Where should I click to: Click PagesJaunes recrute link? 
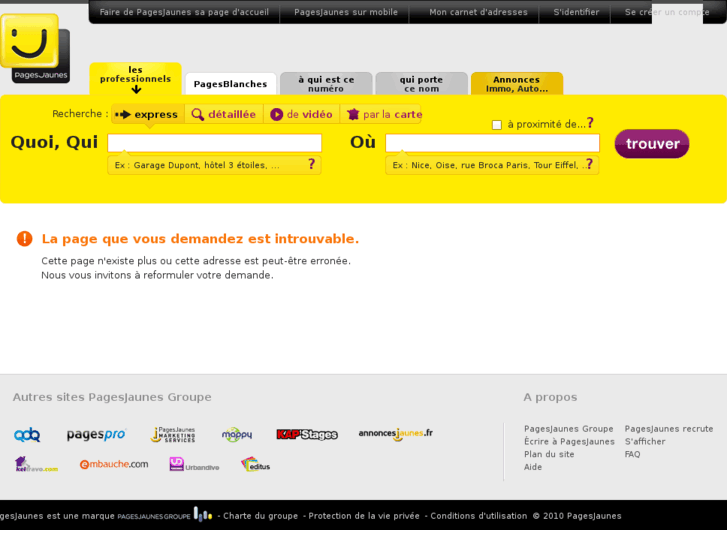pos(669,429)
